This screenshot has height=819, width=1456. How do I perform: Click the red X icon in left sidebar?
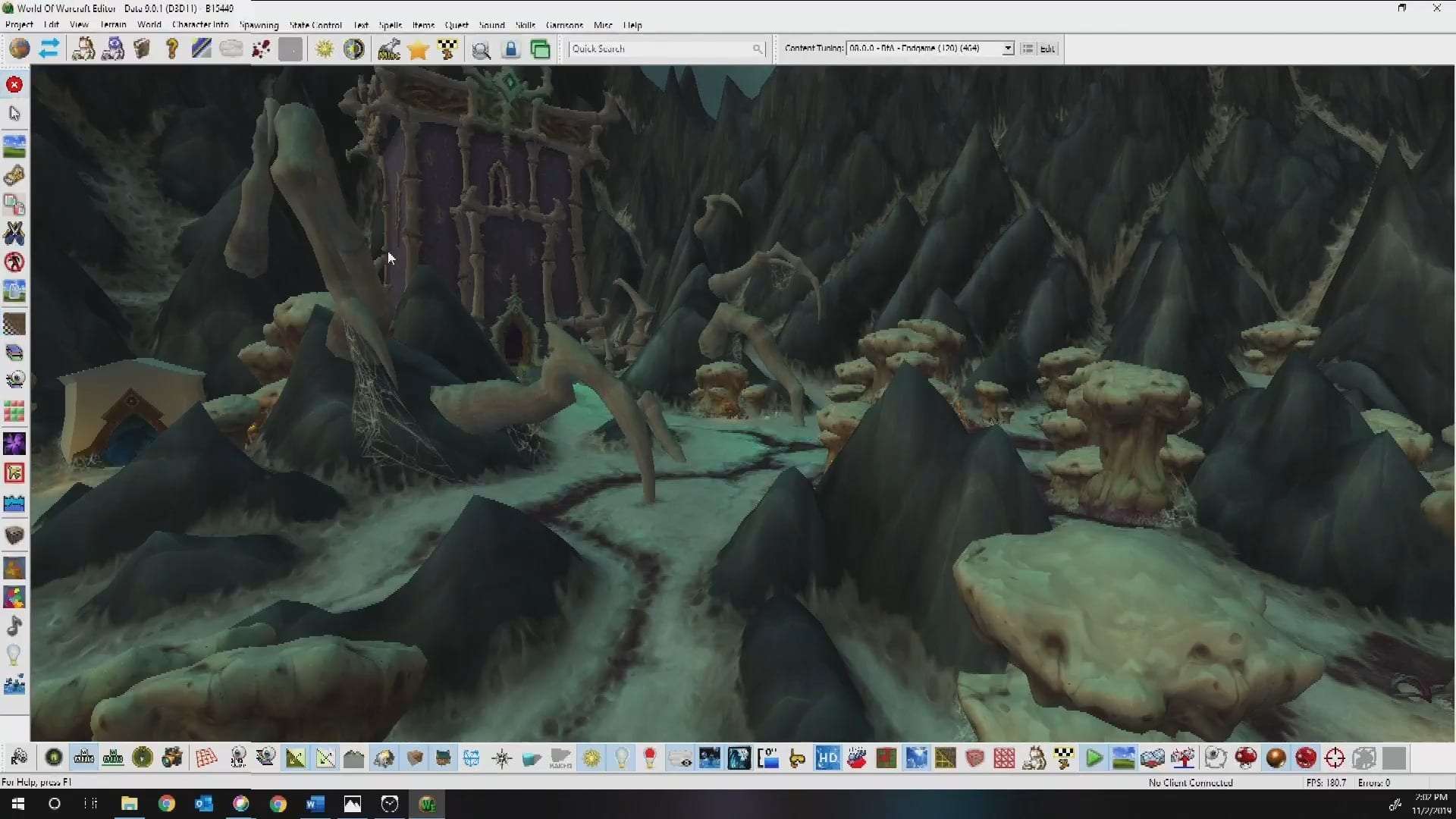(x=14, y=85)
